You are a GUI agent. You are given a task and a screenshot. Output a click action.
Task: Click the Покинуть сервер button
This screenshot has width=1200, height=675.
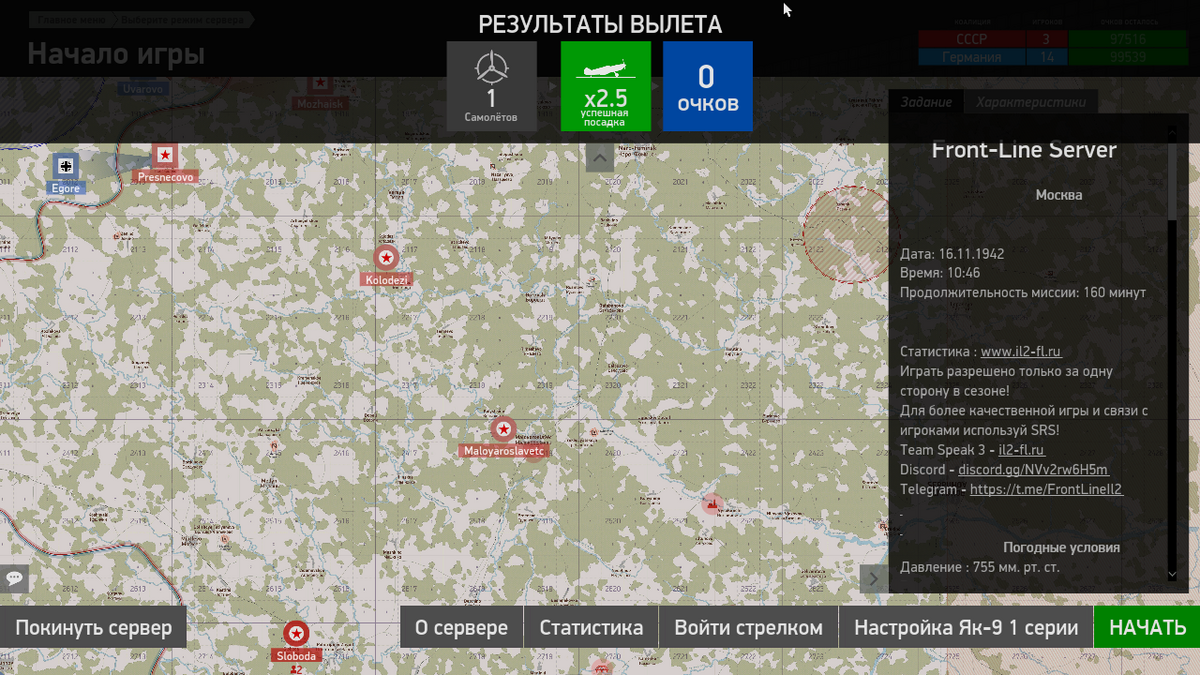point(93,628)
